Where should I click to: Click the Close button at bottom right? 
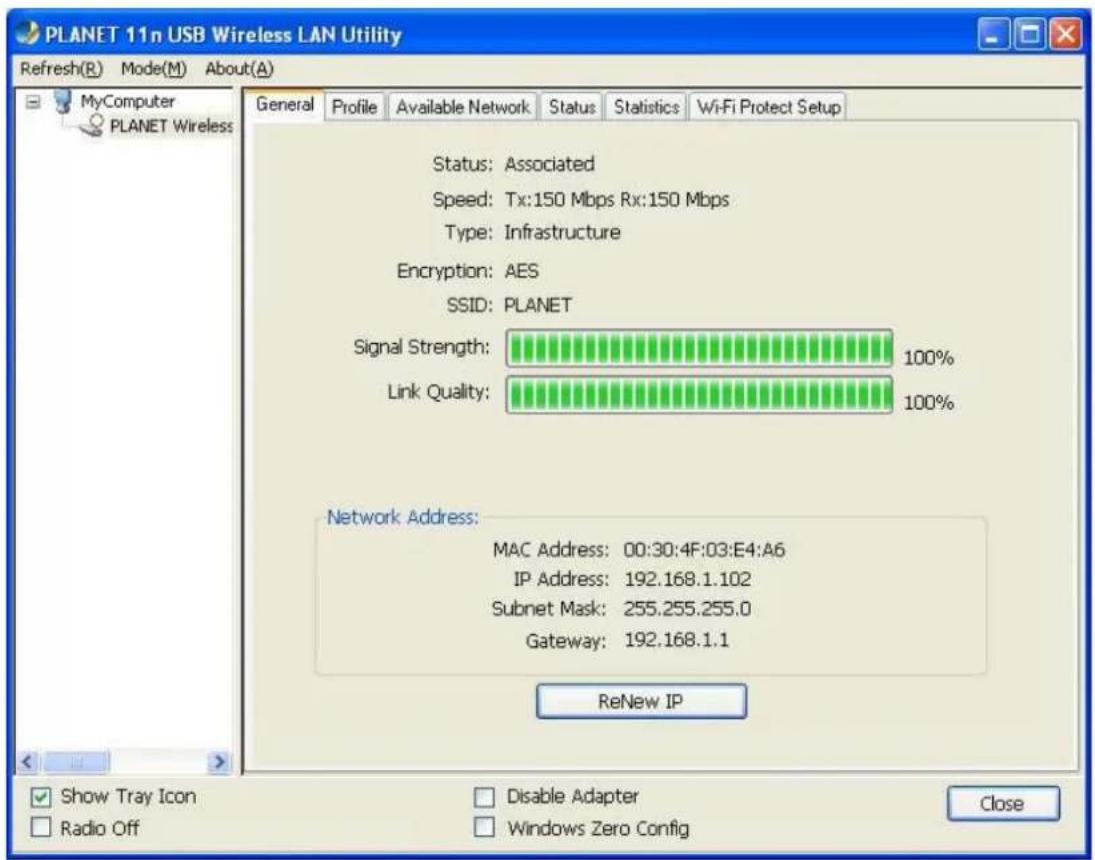(1003, 803)
